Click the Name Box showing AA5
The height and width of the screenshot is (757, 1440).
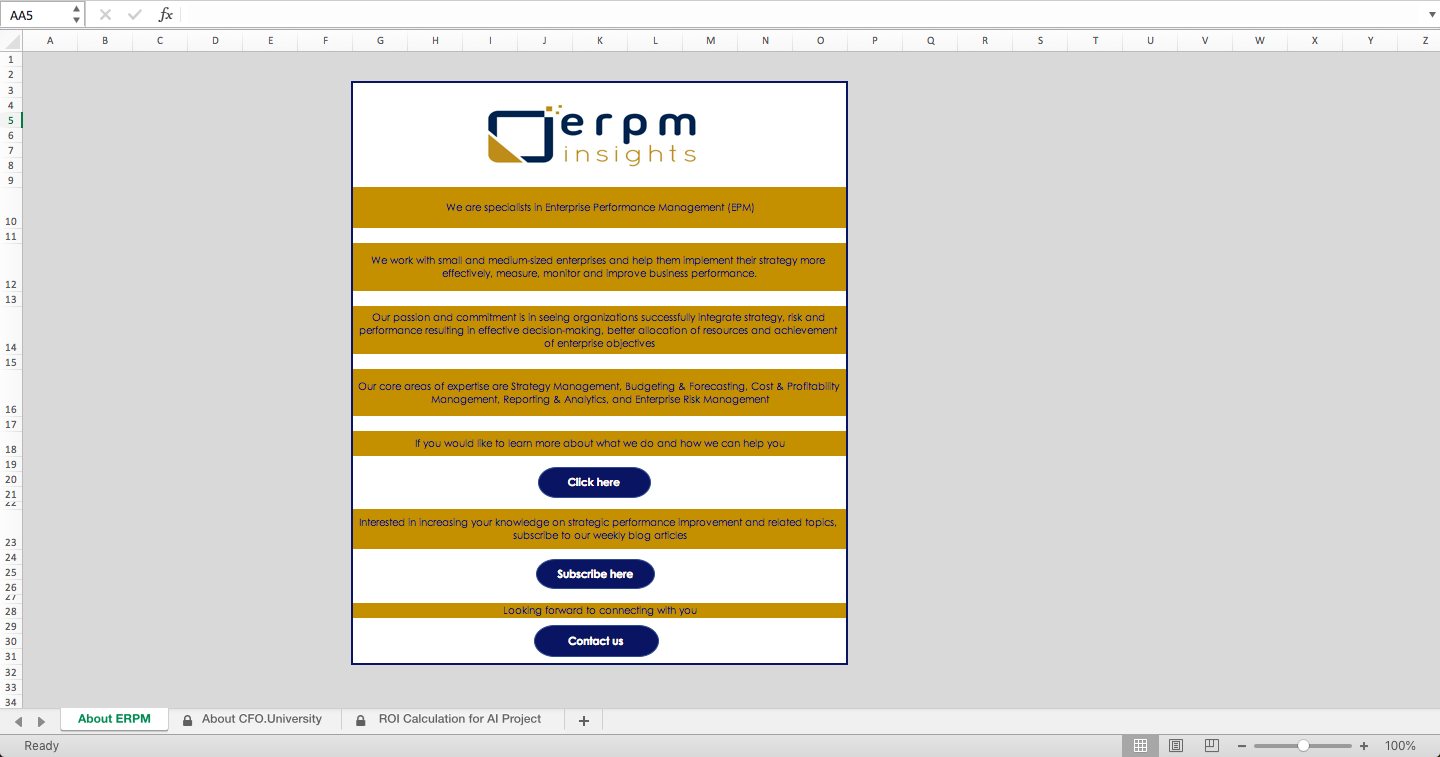pyautogui.click(x=36, y=15)
